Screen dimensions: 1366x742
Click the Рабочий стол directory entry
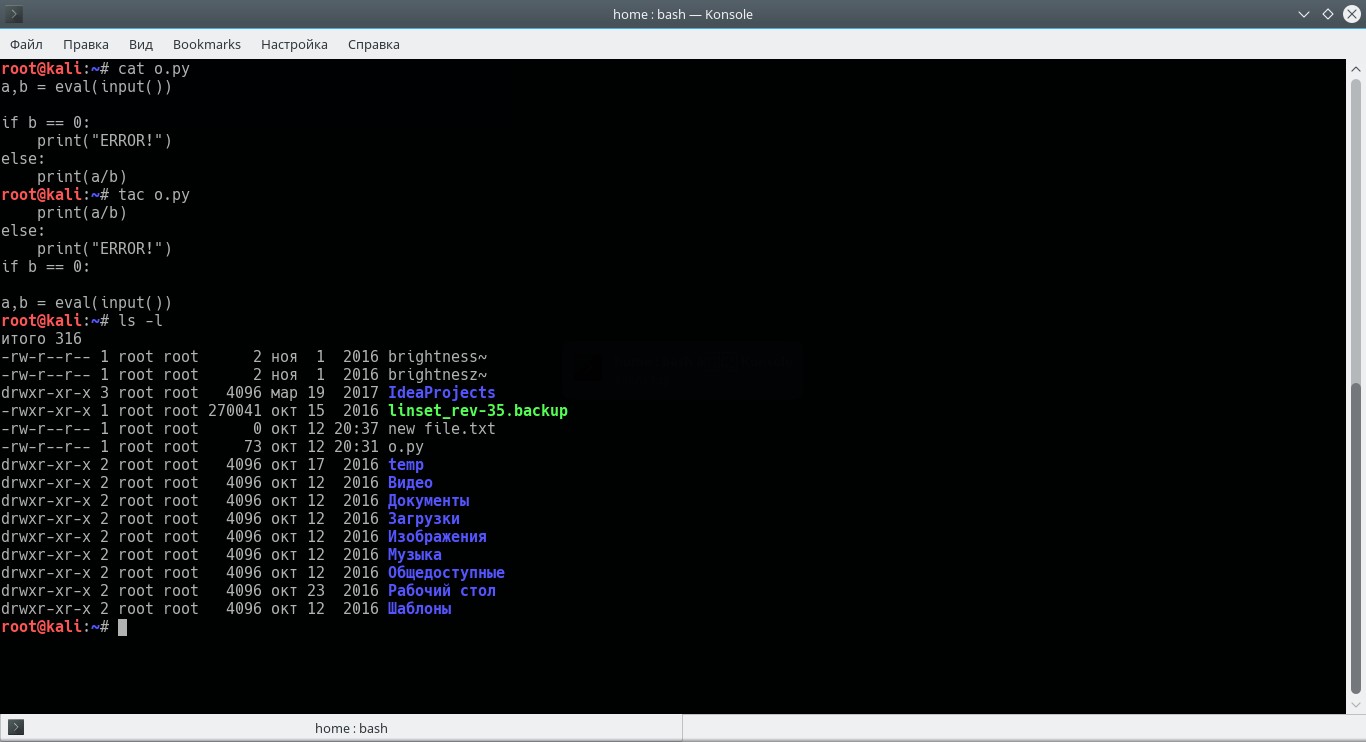441,591
